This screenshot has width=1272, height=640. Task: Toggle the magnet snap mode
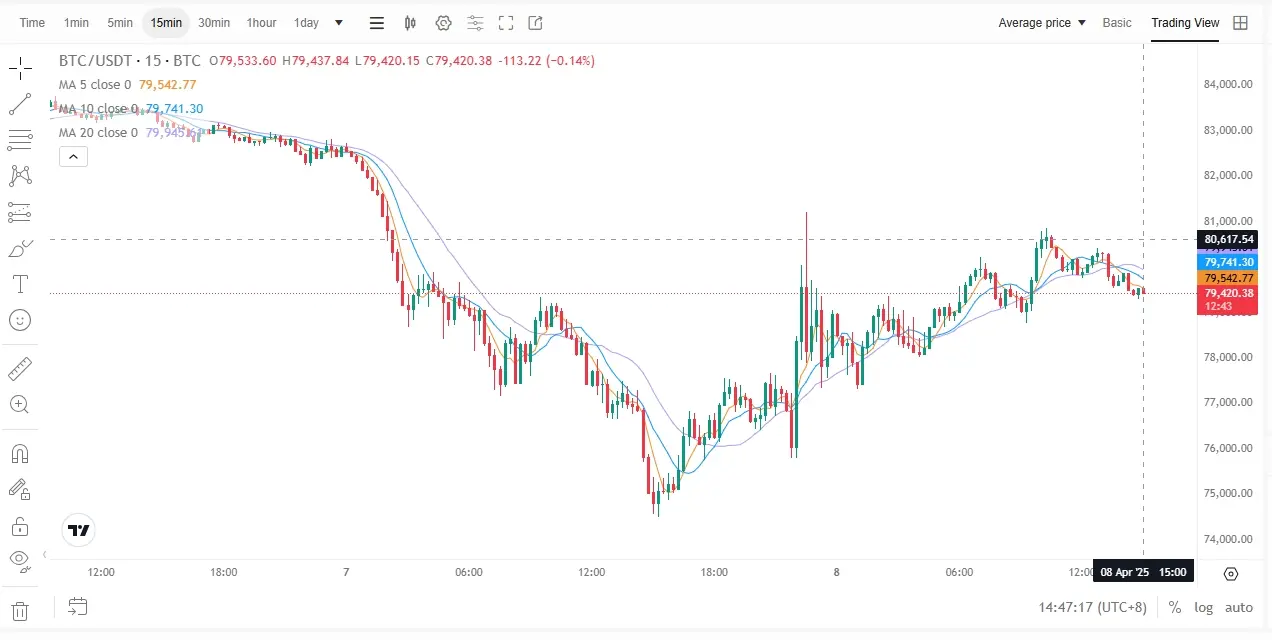coord(19,453)
